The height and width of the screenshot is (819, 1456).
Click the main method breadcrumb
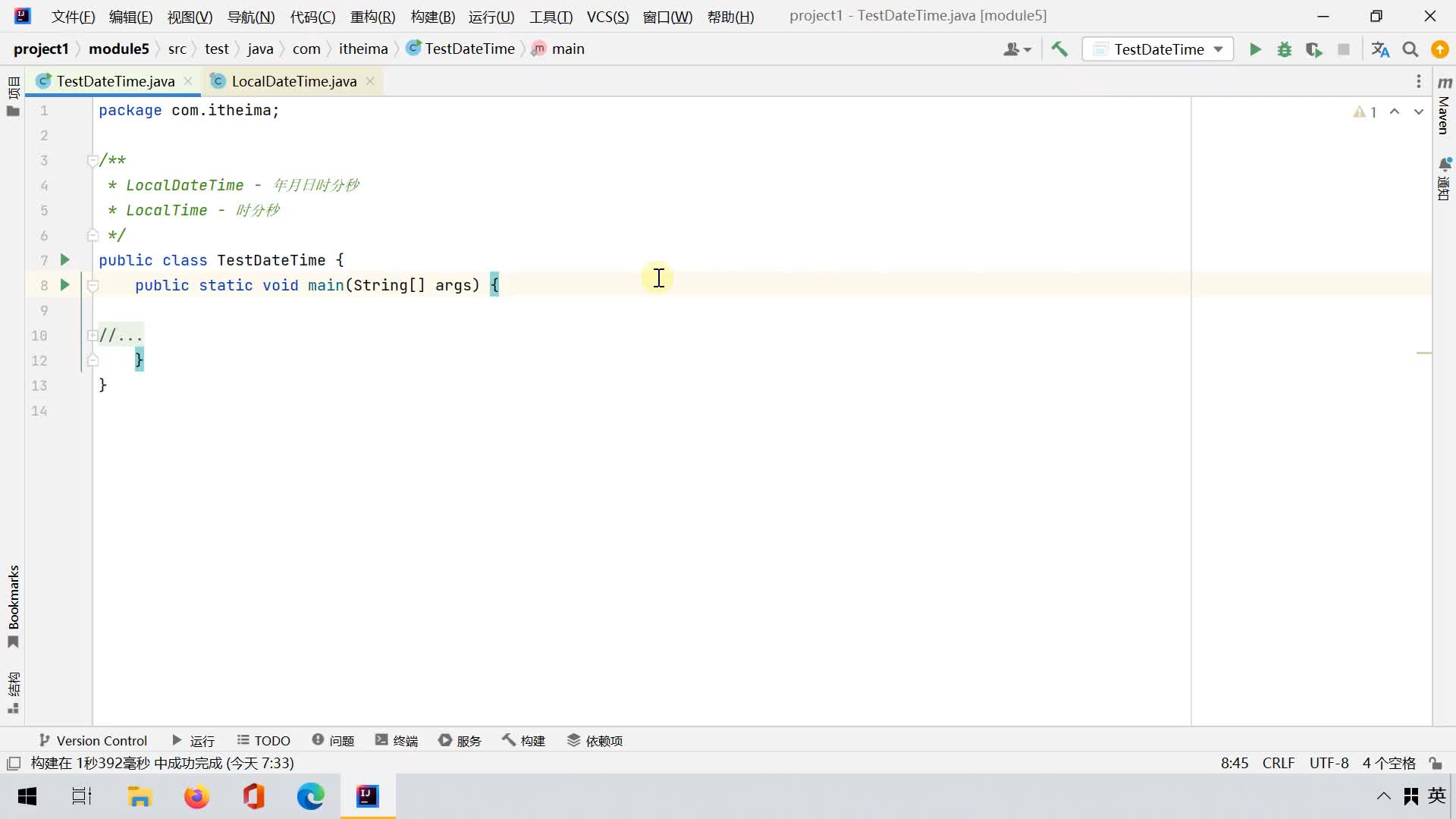[x=558, y=49]
